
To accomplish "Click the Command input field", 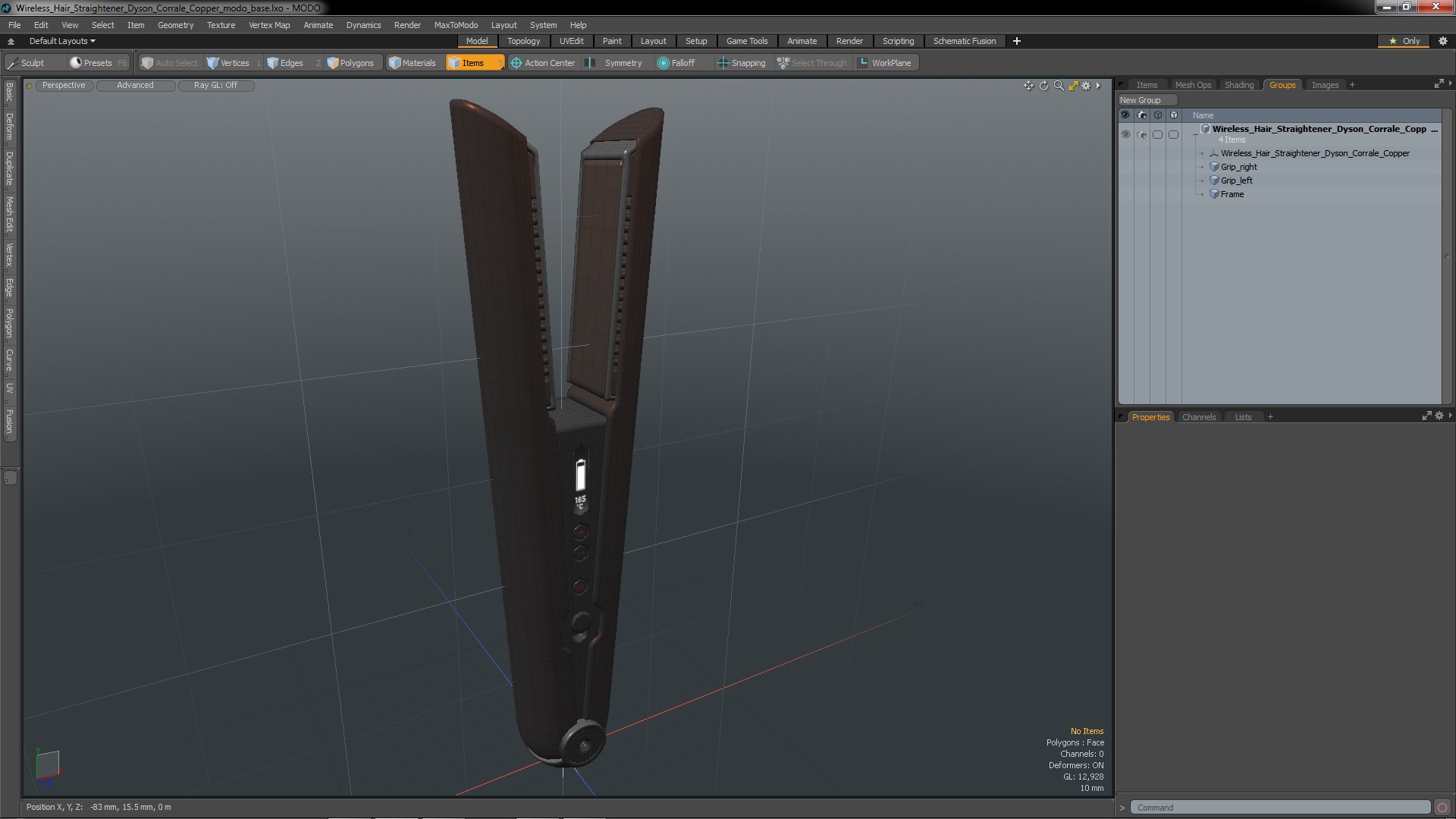I will point(1279,808).
